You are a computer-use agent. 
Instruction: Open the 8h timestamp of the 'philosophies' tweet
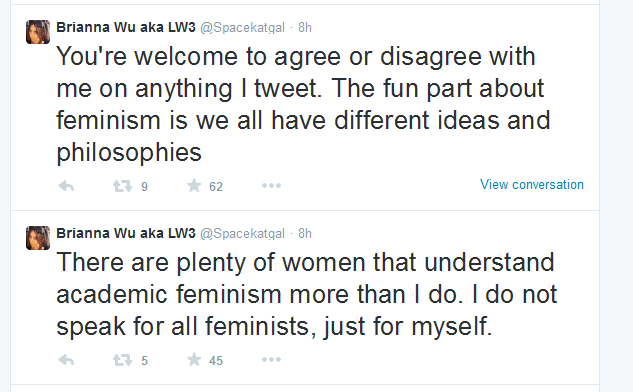click(305, 27)
